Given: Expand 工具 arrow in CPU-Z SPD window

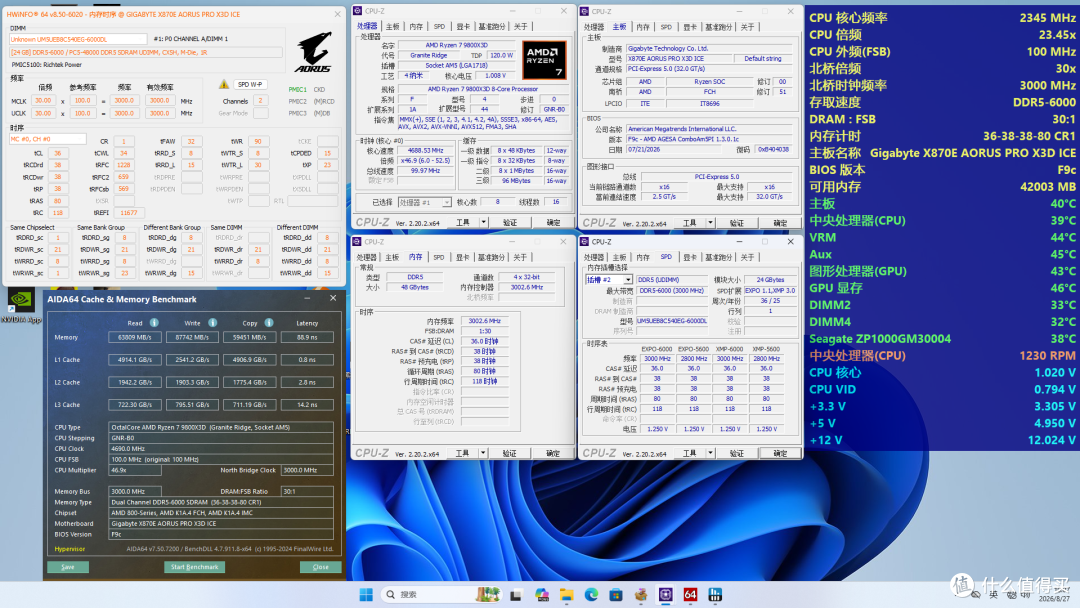Looking at the screenshot, I should click(x=710, y=453).
